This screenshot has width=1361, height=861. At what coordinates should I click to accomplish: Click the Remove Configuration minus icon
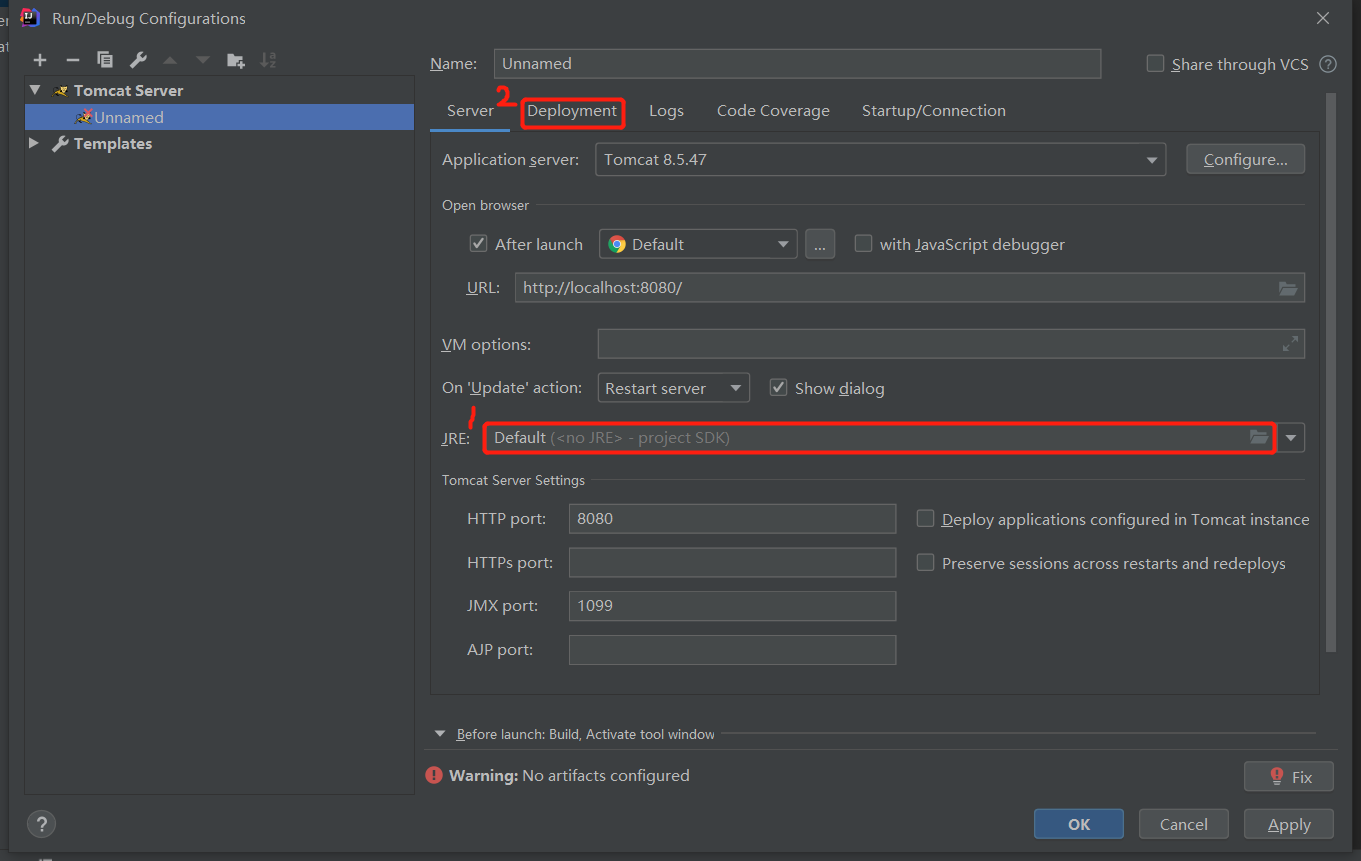pyautogui.click(x=72, y=60)
